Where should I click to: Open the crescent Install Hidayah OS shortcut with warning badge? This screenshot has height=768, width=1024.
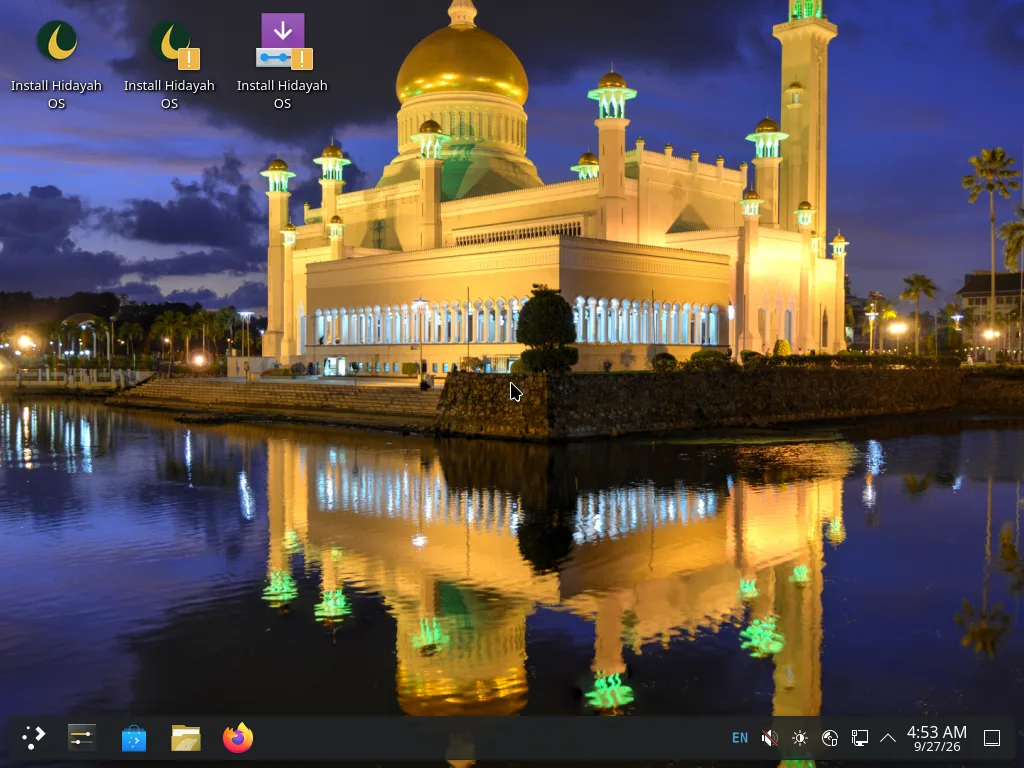pos(170,43)
